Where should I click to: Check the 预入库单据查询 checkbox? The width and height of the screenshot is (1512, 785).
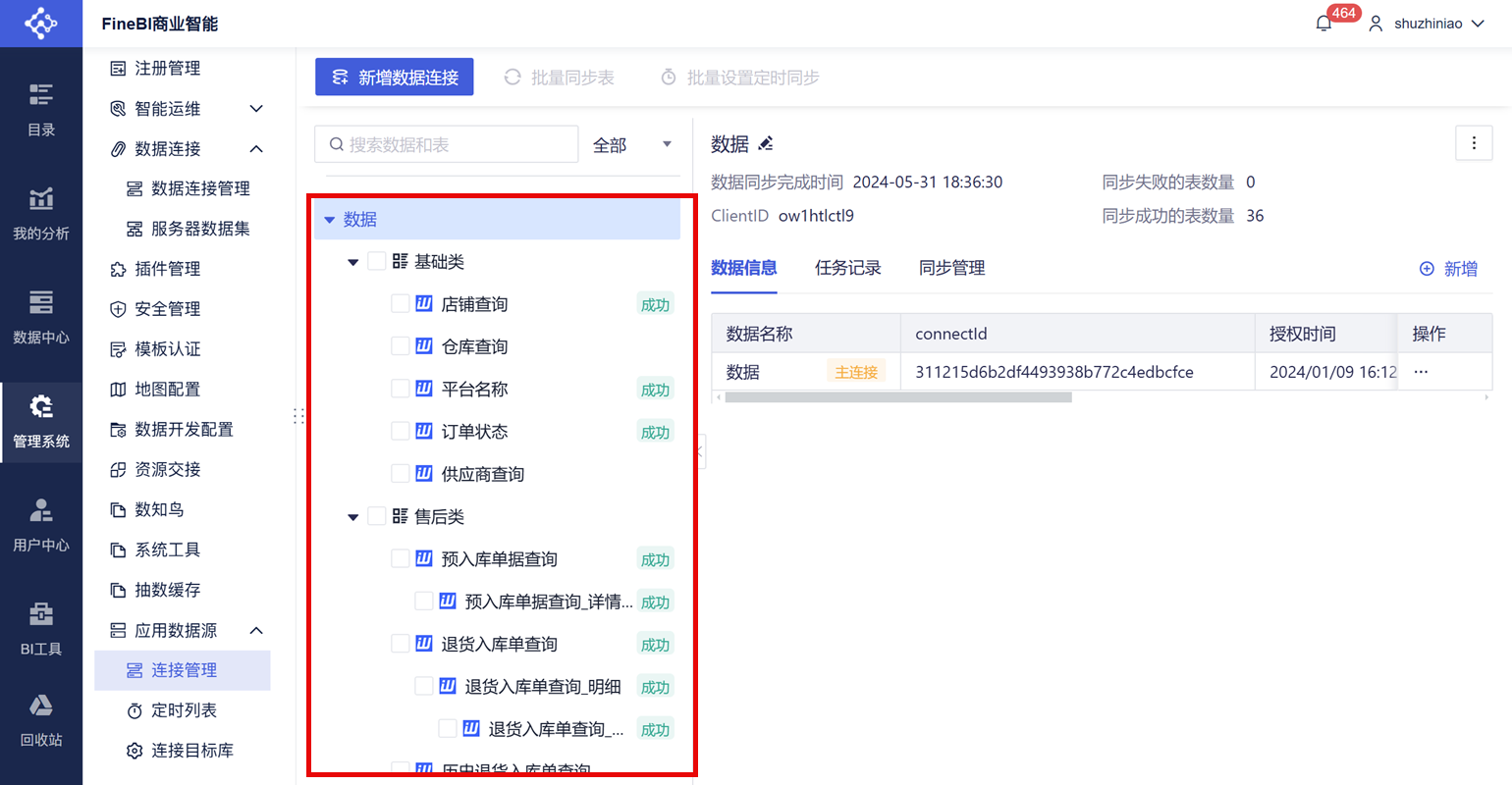pyautogui.click(x=400, y=558)
